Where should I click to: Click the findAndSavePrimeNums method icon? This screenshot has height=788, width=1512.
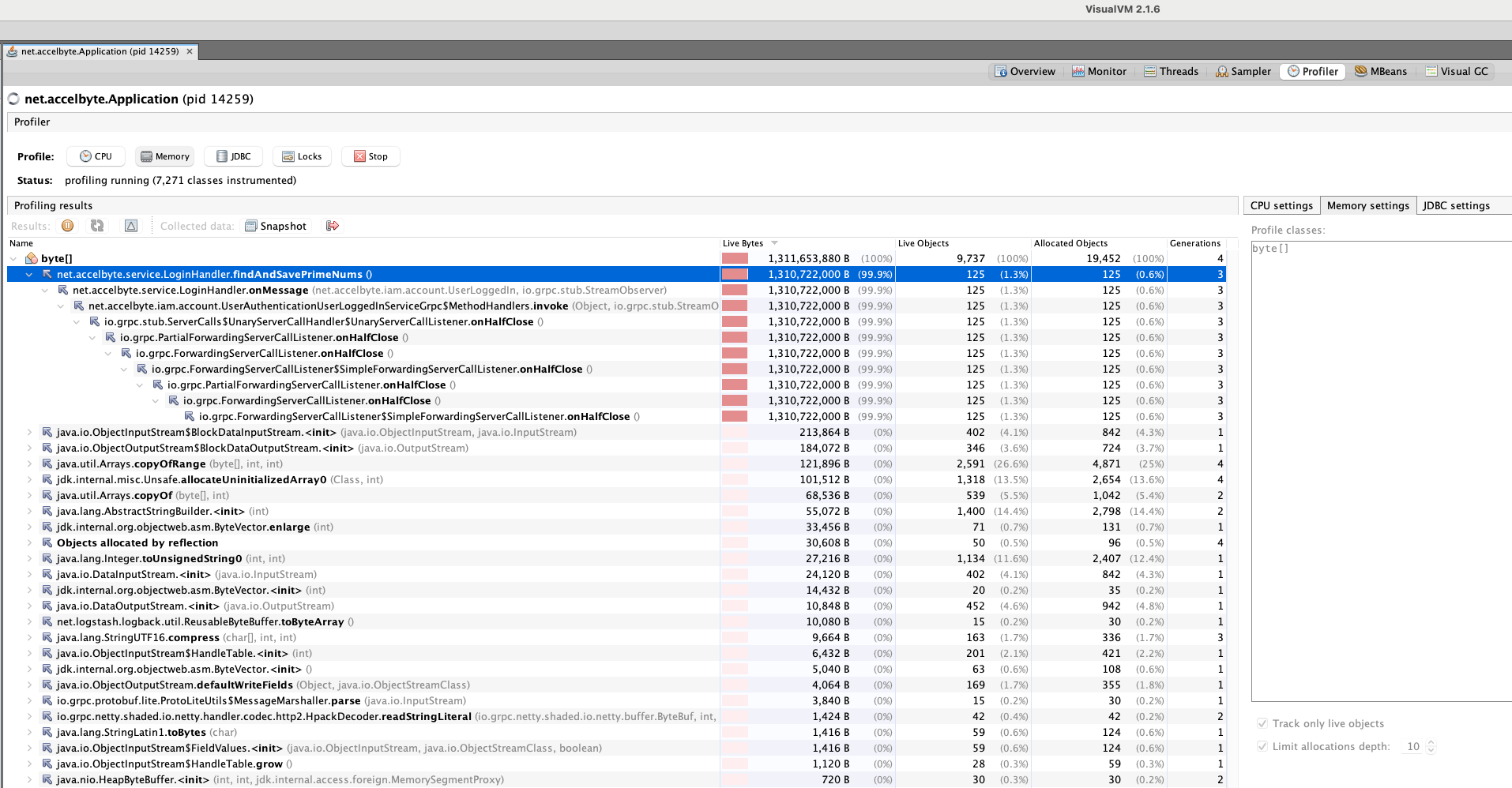[47, 274]
